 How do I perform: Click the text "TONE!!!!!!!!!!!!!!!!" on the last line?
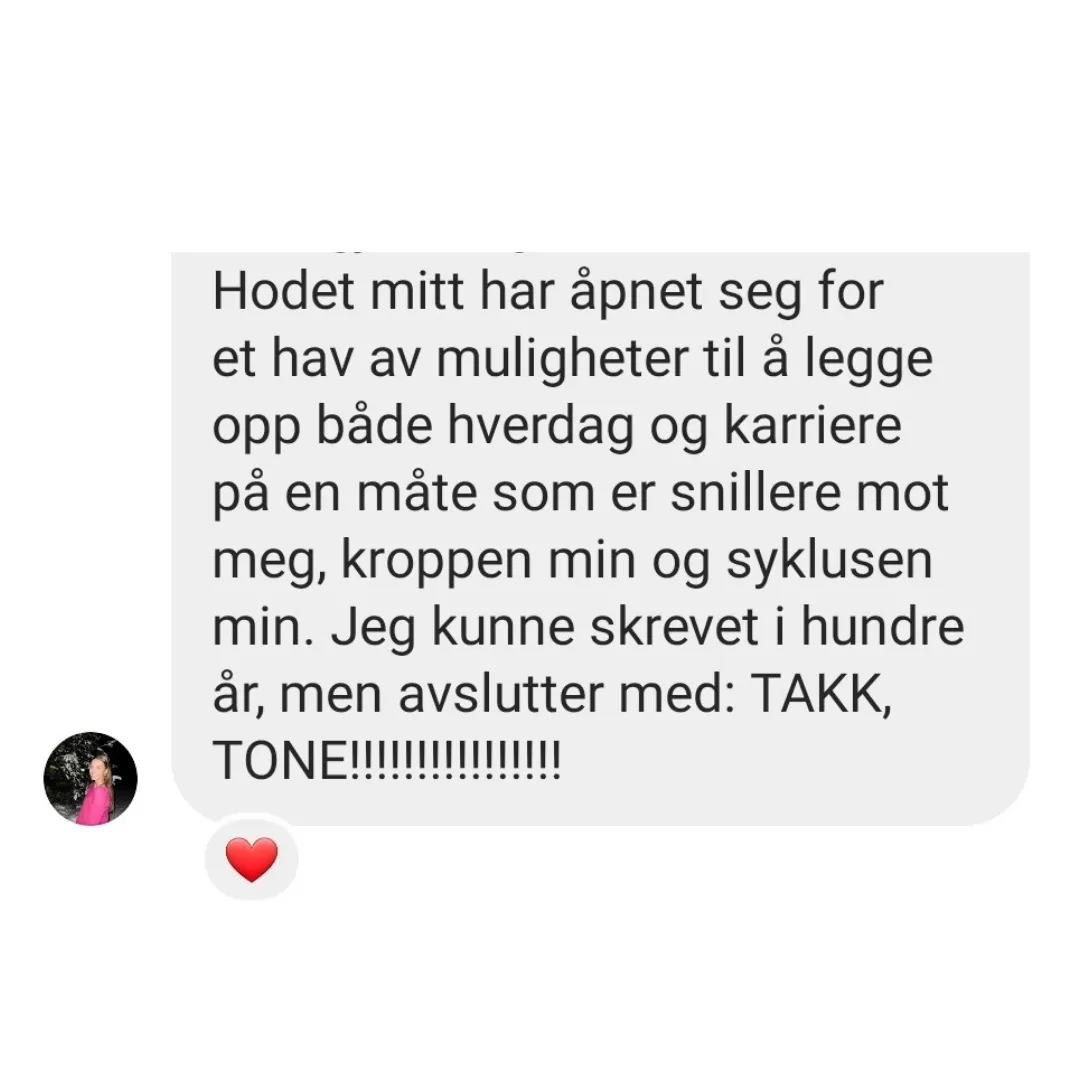coord(387,761)
